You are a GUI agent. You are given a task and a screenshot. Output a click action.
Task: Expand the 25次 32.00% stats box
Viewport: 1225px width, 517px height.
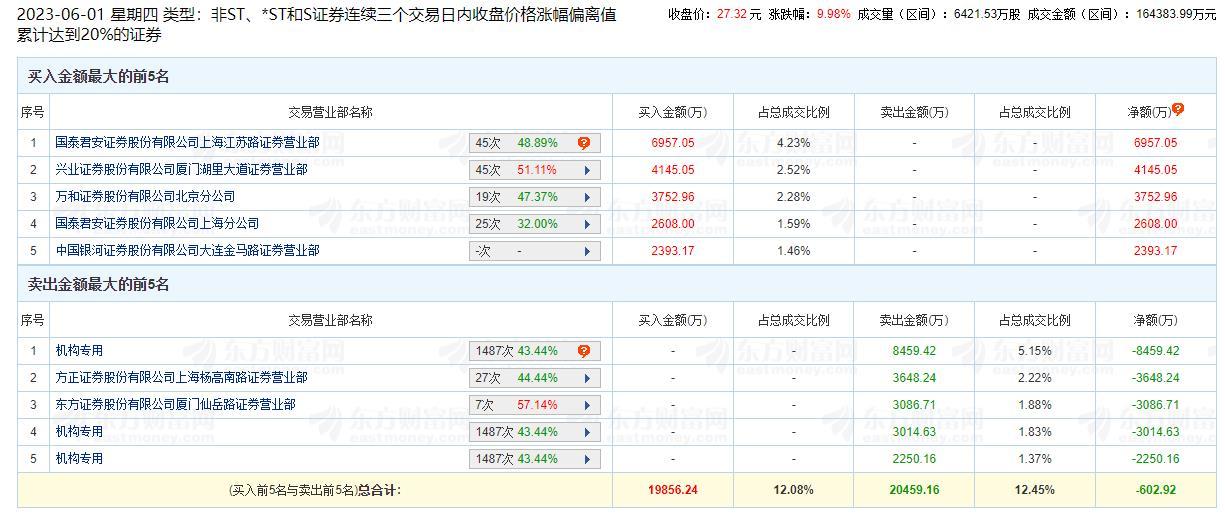(x=535, y=224)
